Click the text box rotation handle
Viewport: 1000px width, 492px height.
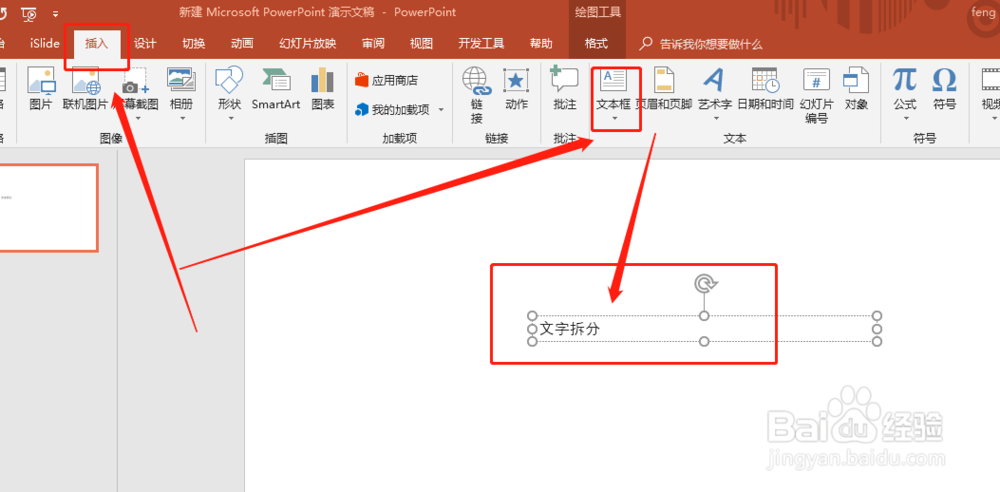[705, 283]
